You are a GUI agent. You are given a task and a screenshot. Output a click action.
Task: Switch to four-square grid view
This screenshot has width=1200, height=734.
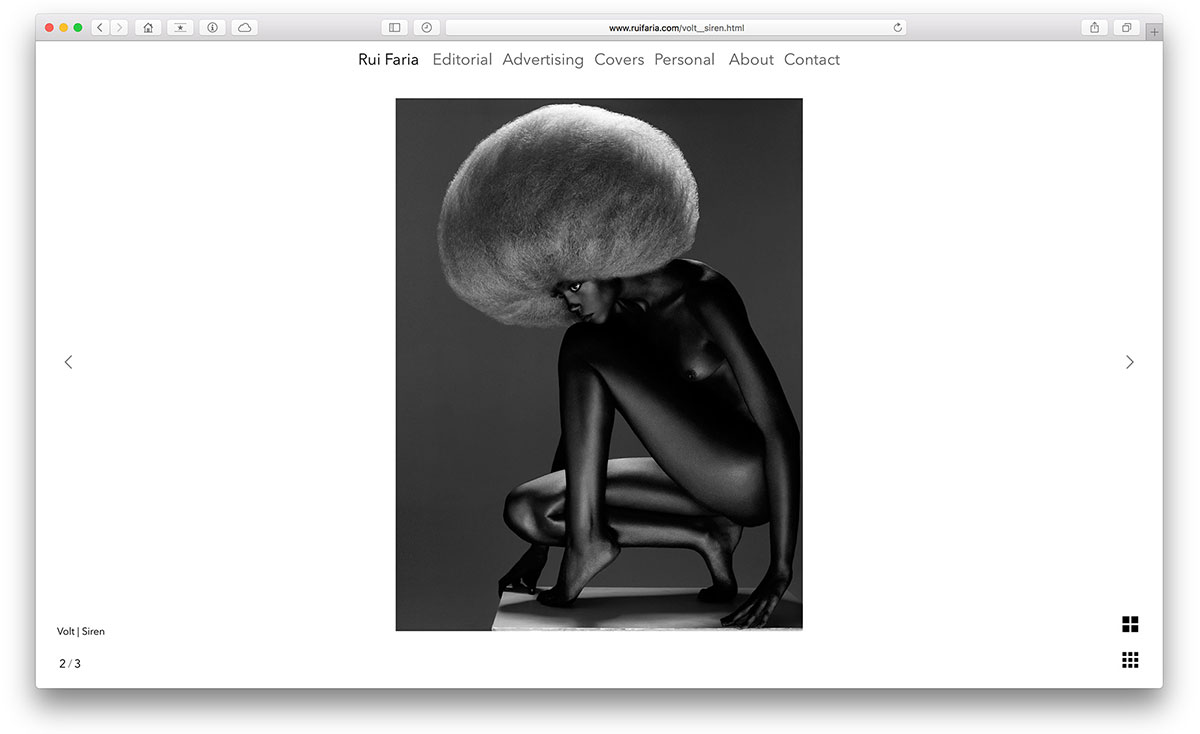click(1130, 625)
